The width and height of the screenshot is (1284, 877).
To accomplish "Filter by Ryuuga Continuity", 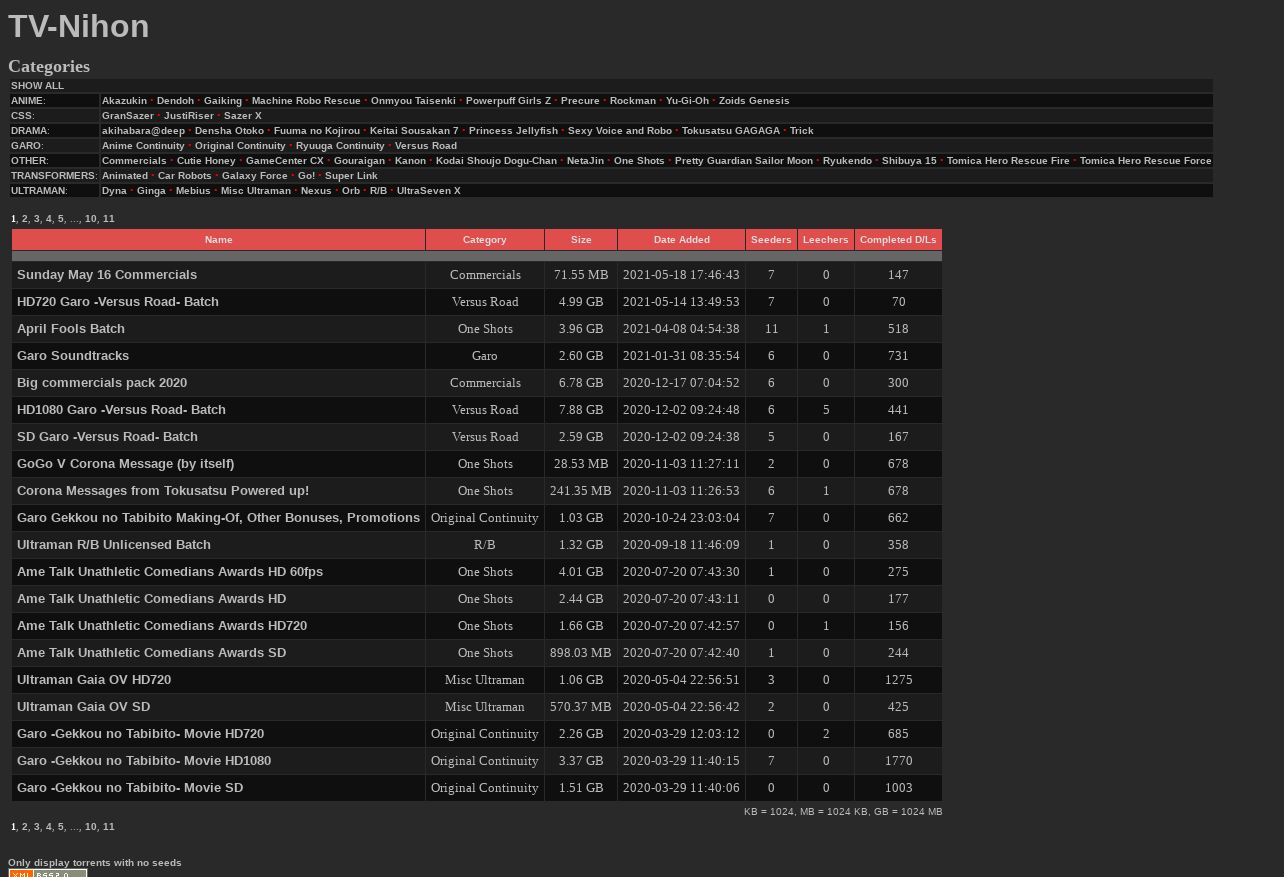I will [x=340, y=146].
